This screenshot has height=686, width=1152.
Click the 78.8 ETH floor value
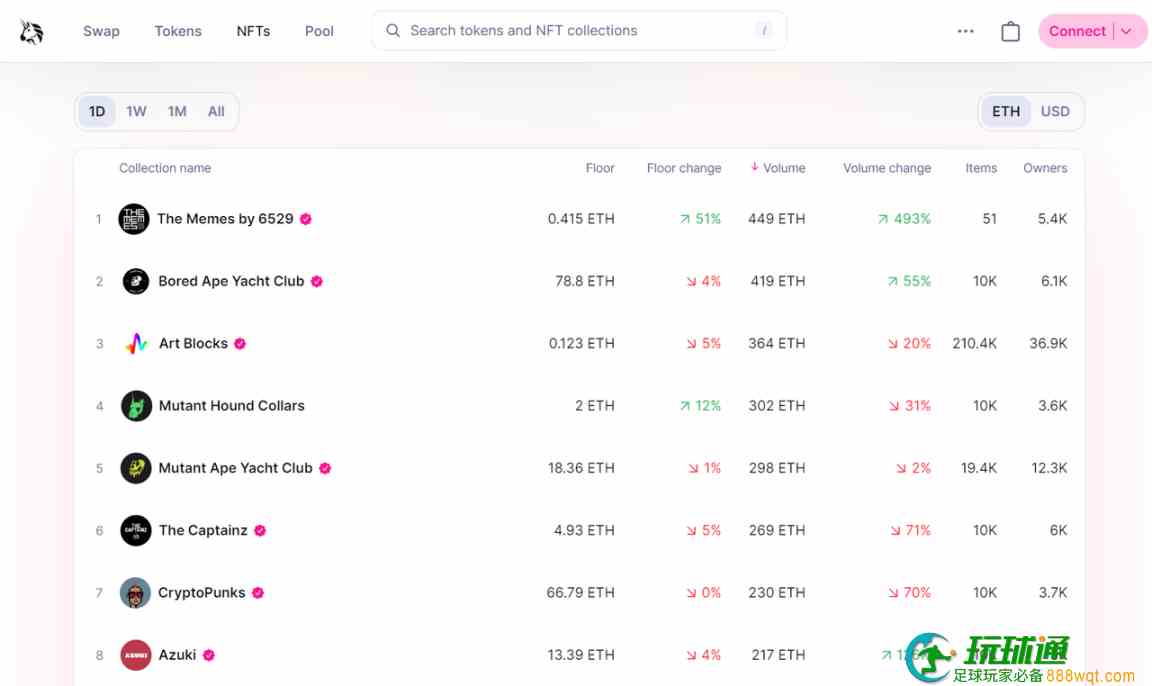[585, 281]
